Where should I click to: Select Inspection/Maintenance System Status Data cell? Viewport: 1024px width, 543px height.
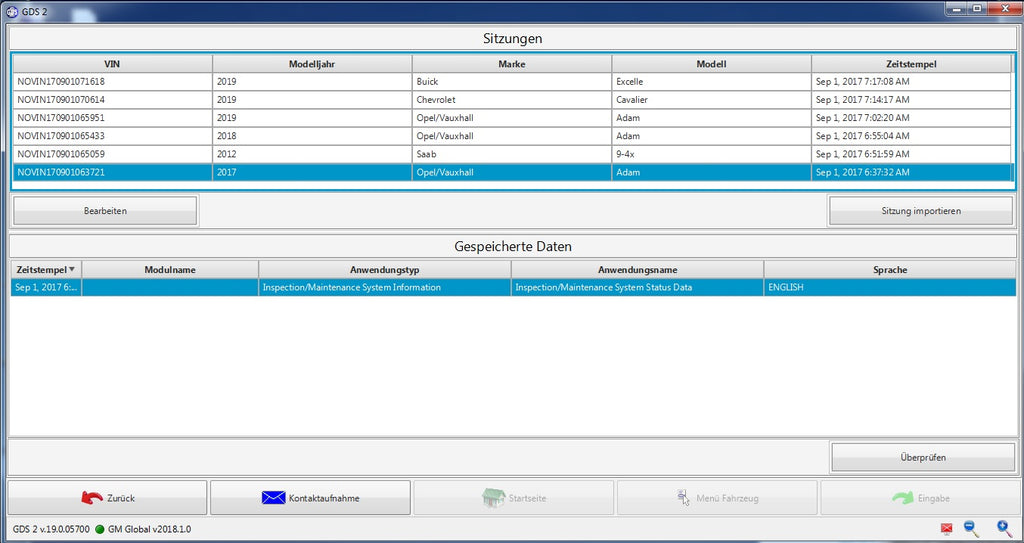637,288
